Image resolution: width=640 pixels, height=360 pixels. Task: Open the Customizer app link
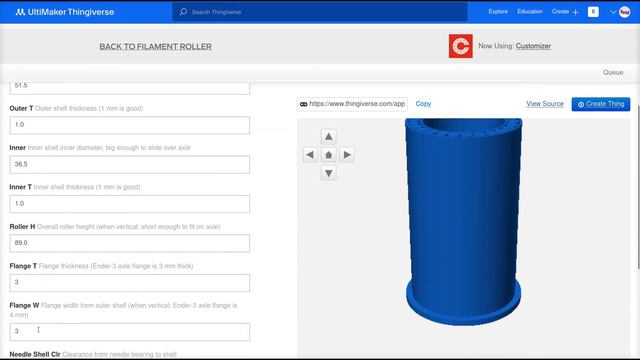pyautogui.click(x=533, y=46)
